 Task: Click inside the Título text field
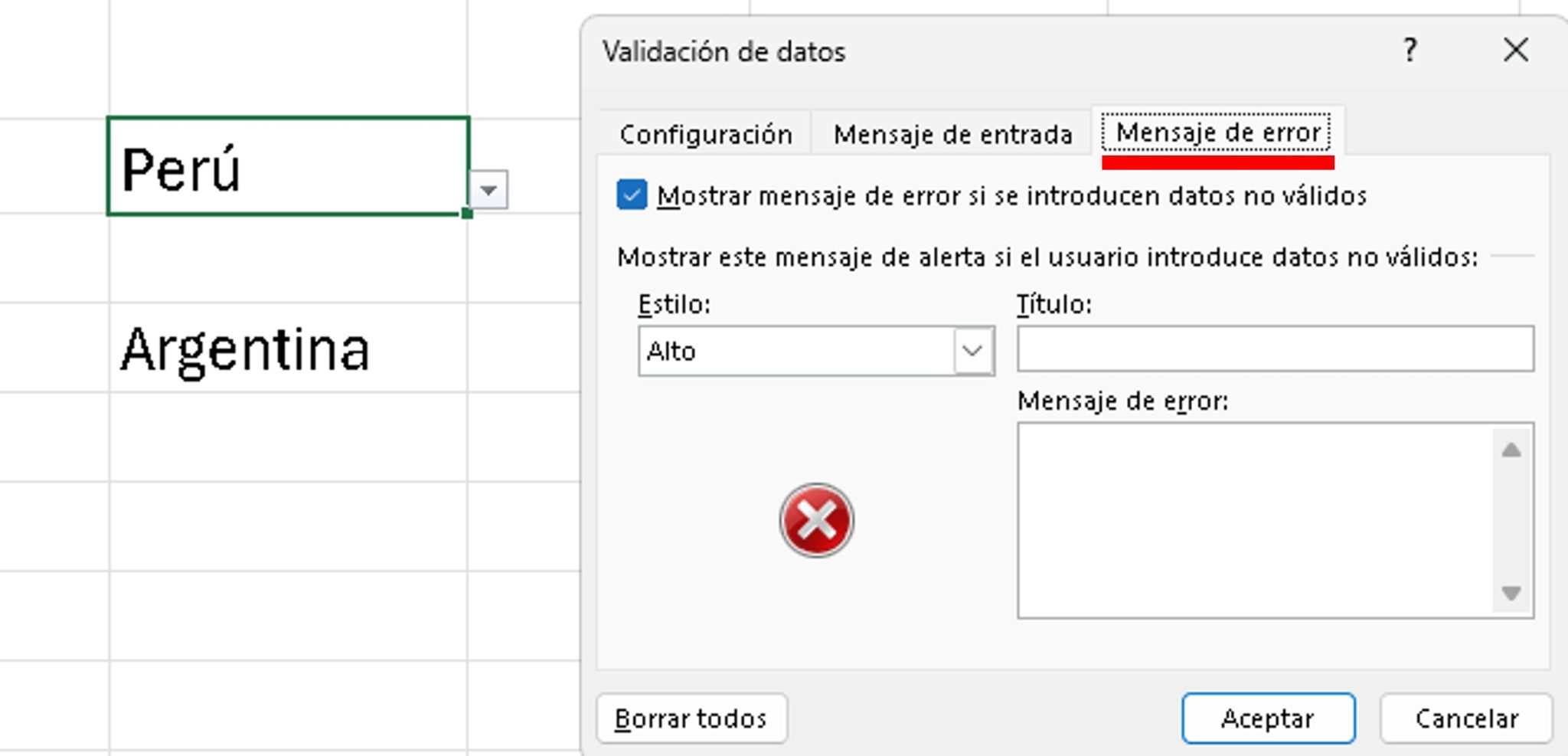1275,349
